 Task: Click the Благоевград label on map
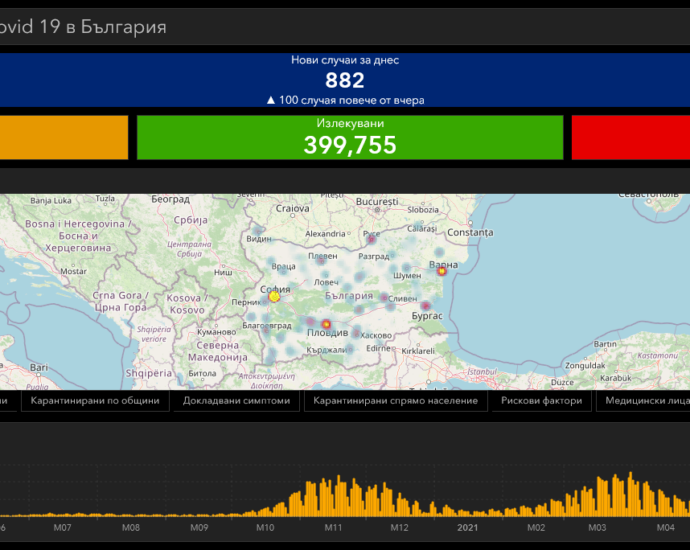coord(267,326)
